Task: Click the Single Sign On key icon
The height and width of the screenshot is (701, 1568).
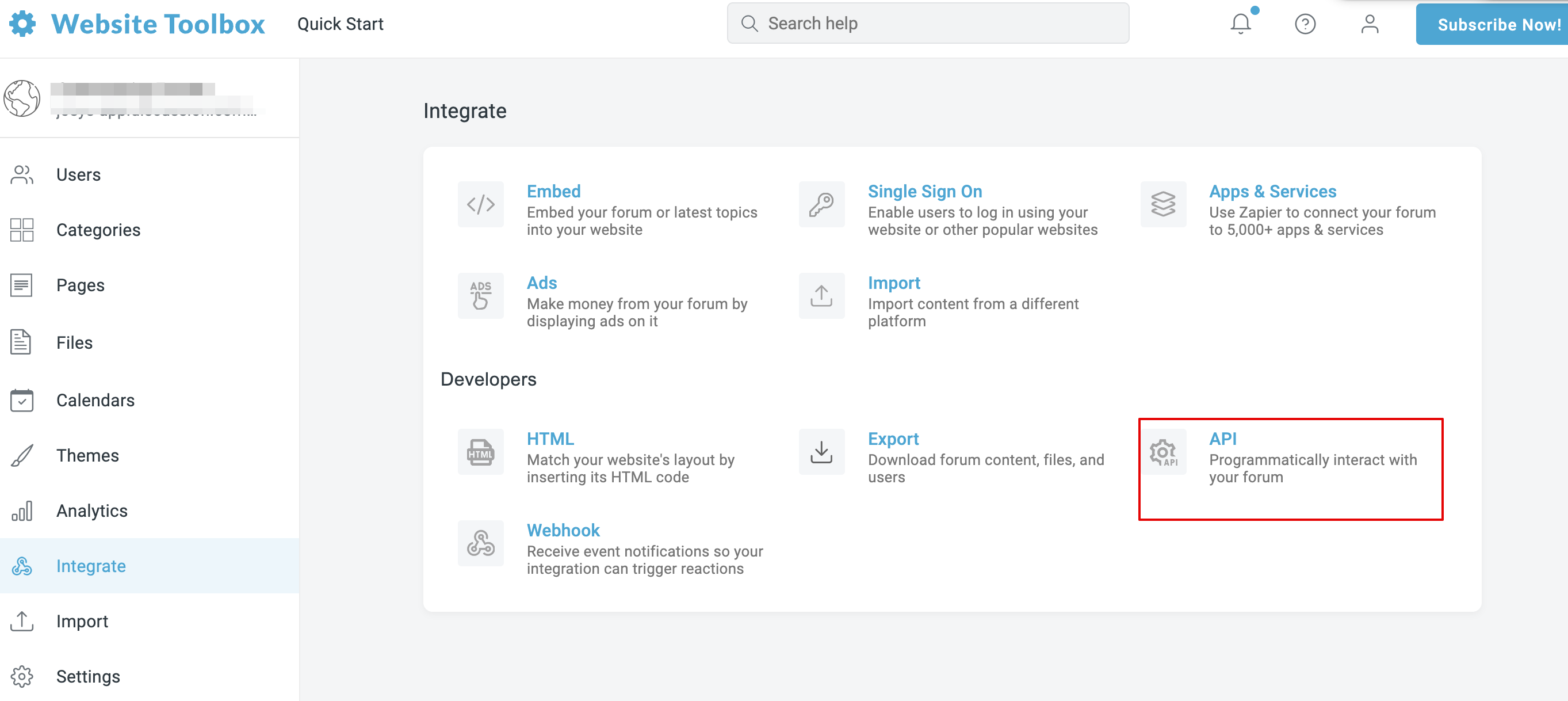Action: coord(821,204)
